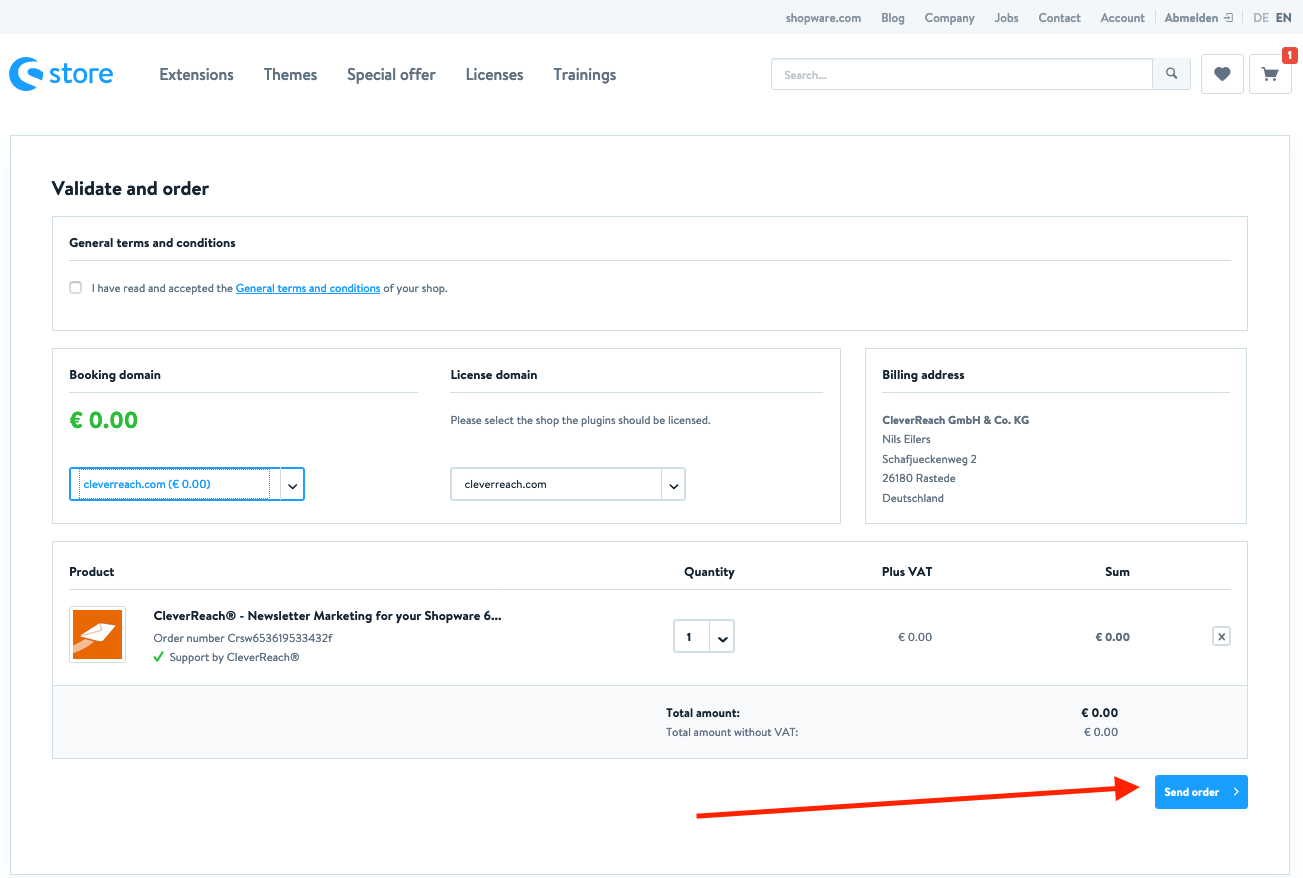Open the Account link
The height and width of the screenshot is (878, 1303).
coord(1122,18)
